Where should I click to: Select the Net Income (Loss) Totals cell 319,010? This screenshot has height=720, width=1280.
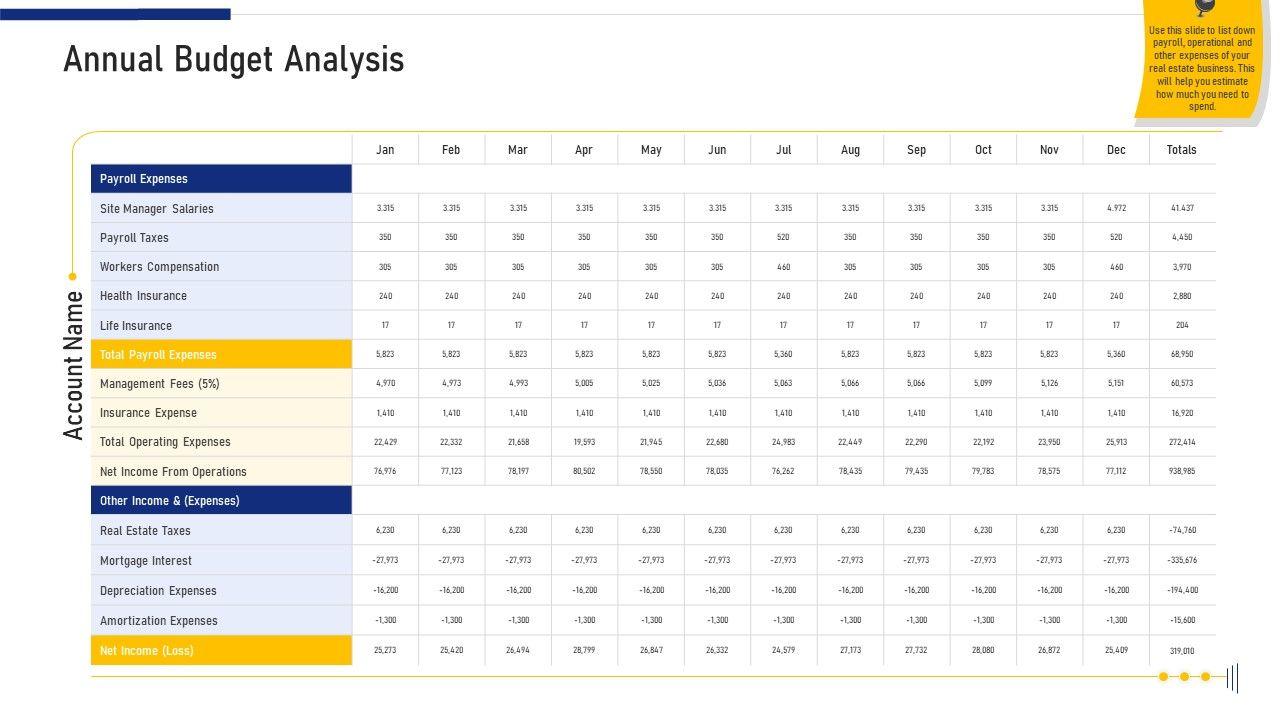tap(1182, 651)
